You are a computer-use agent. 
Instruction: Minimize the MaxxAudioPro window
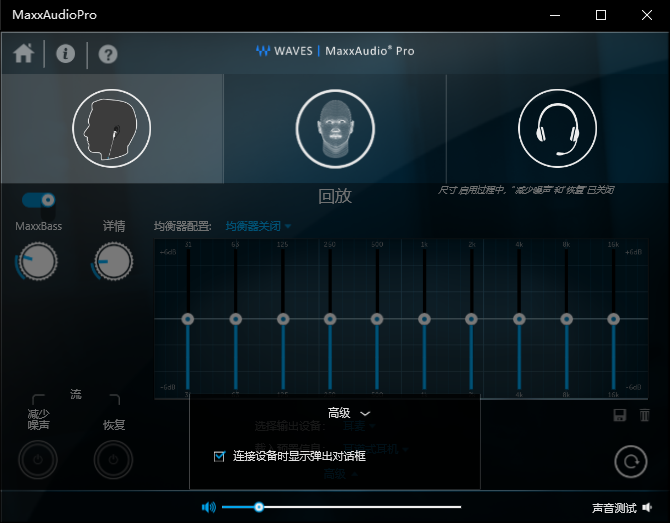click(555, 15)
